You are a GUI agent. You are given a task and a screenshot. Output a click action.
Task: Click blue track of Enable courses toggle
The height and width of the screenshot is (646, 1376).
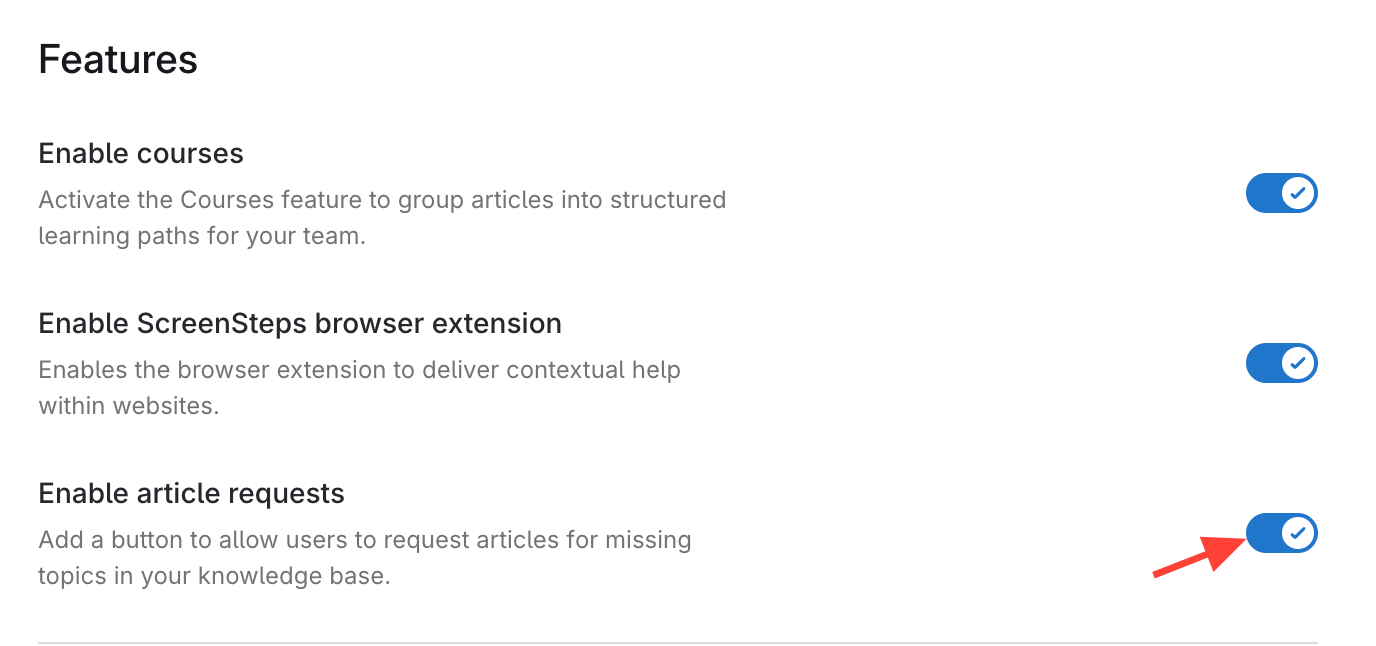pos(1262,193)
